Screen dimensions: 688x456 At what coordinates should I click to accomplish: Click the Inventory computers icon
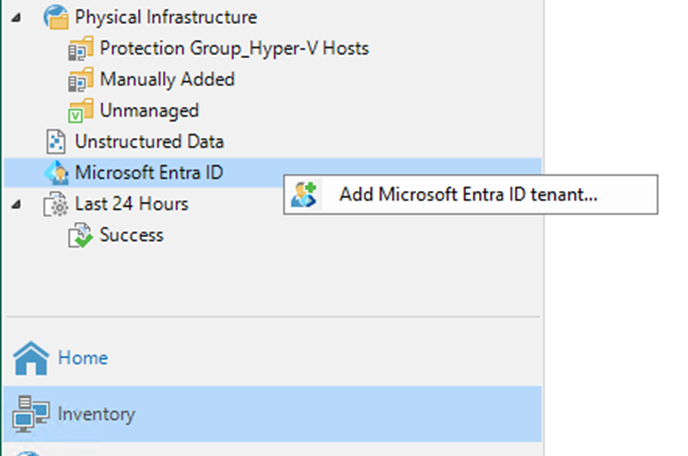click(x=31, y=414)
